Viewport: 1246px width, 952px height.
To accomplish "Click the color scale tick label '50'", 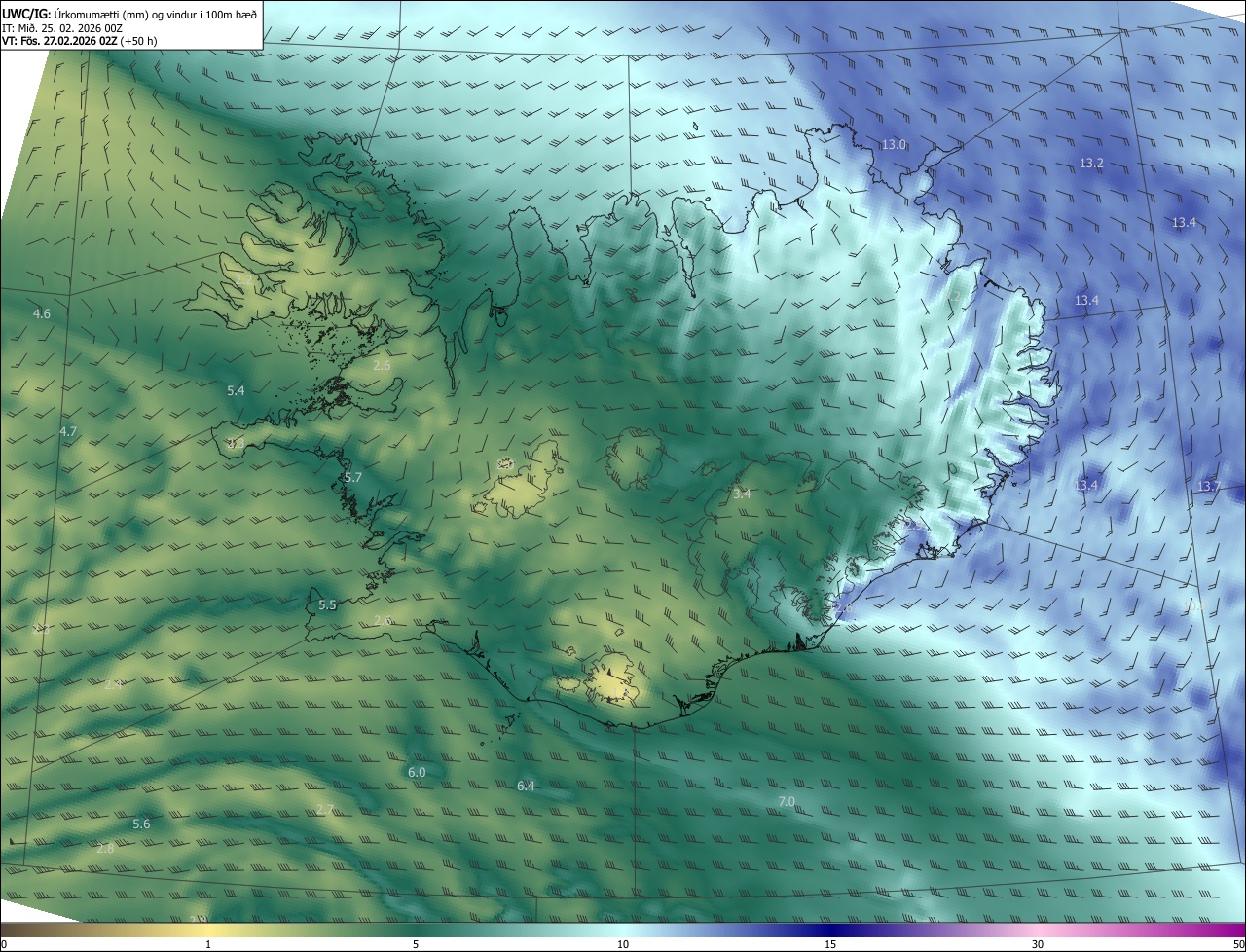I will [x=1238, y=944].
